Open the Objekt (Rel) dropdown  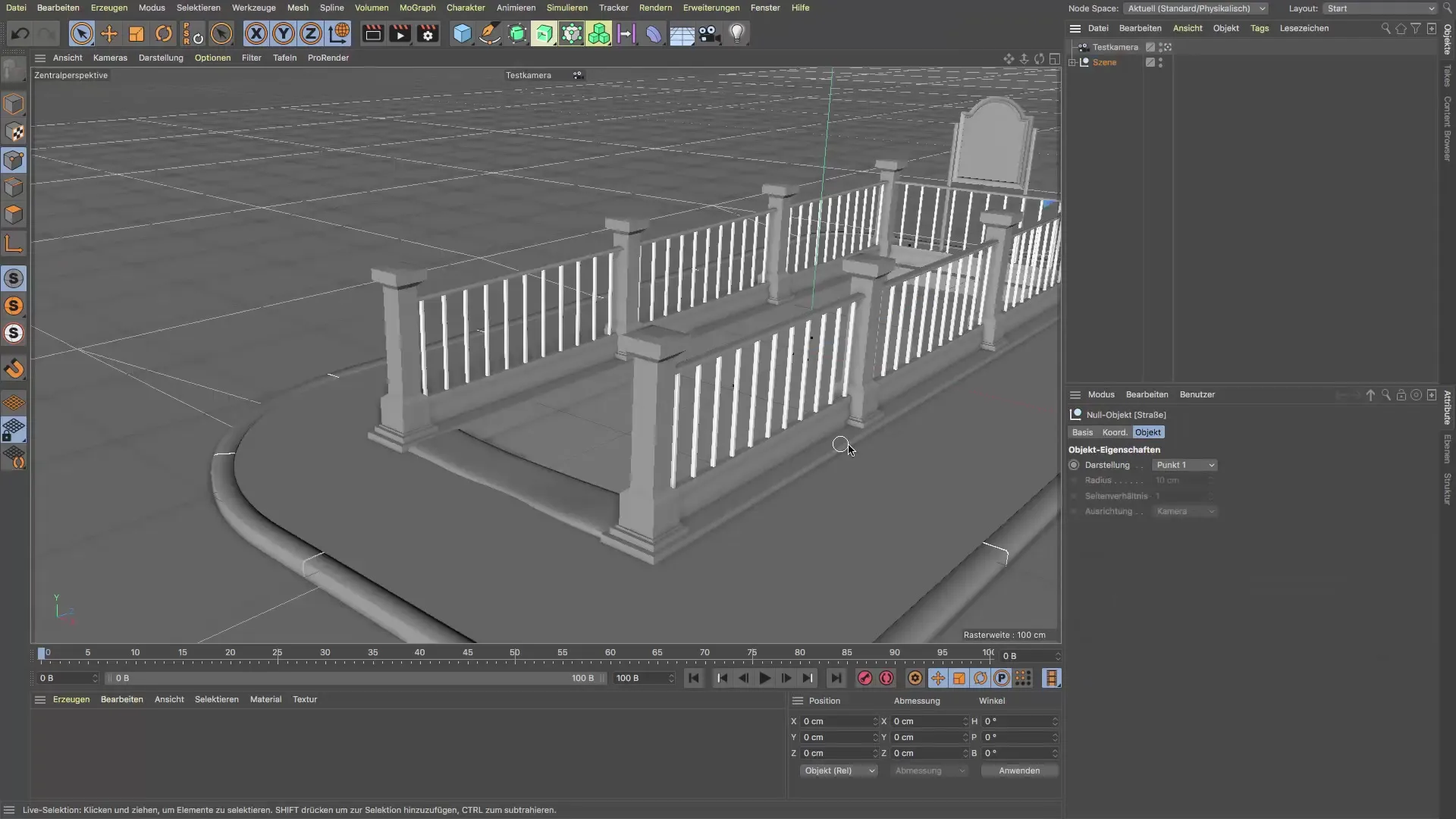[x=838, y=770]
